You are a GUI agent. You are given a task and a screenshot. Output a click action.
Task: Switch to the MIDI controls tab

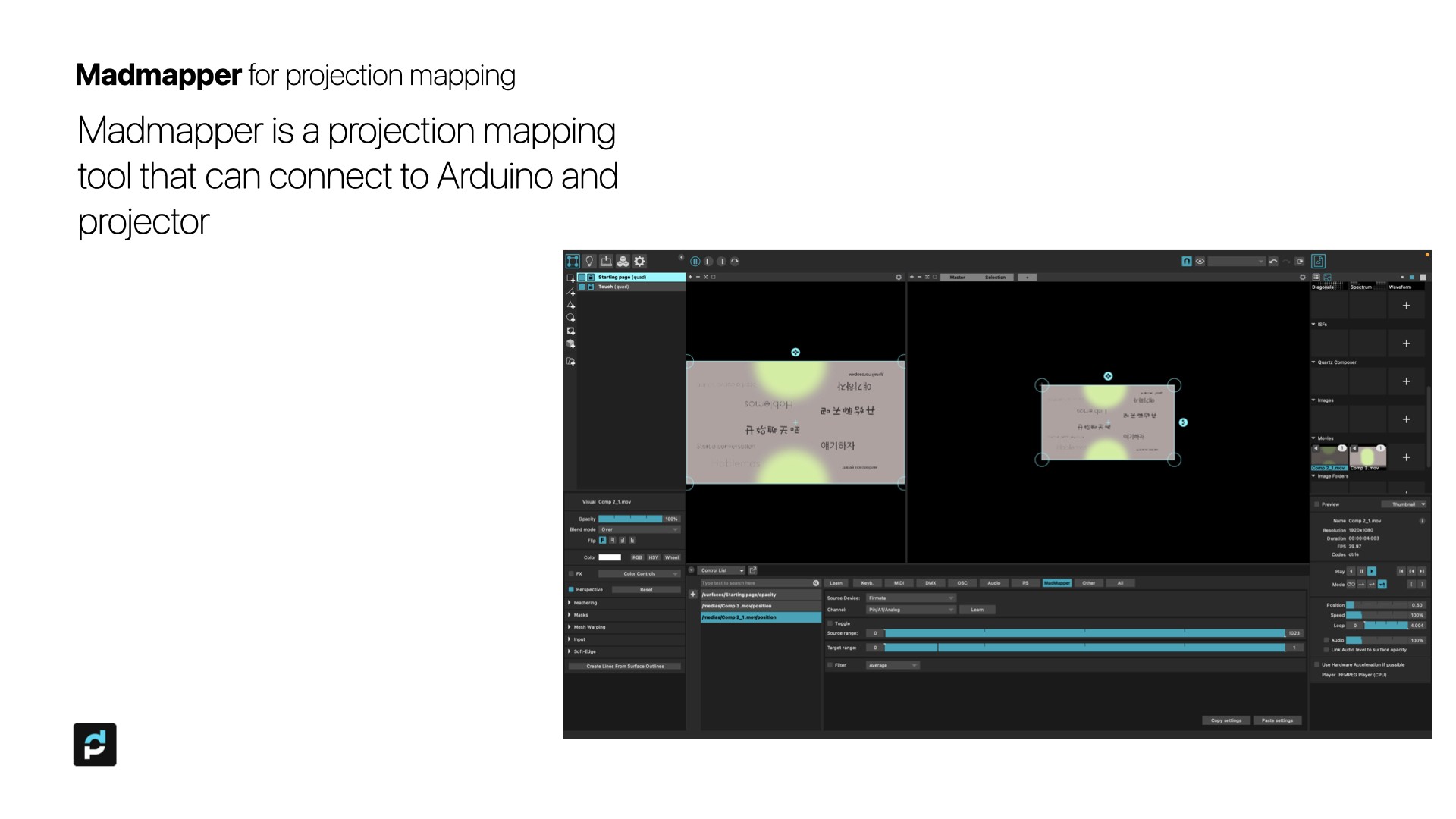899,583
